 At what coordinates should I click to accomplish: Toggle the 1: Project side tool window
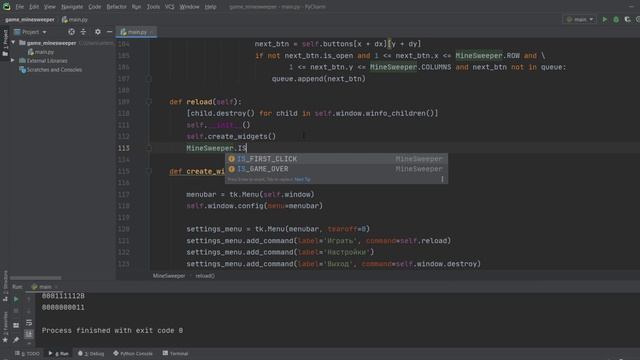pyautogui.click(x=5, y=42)
